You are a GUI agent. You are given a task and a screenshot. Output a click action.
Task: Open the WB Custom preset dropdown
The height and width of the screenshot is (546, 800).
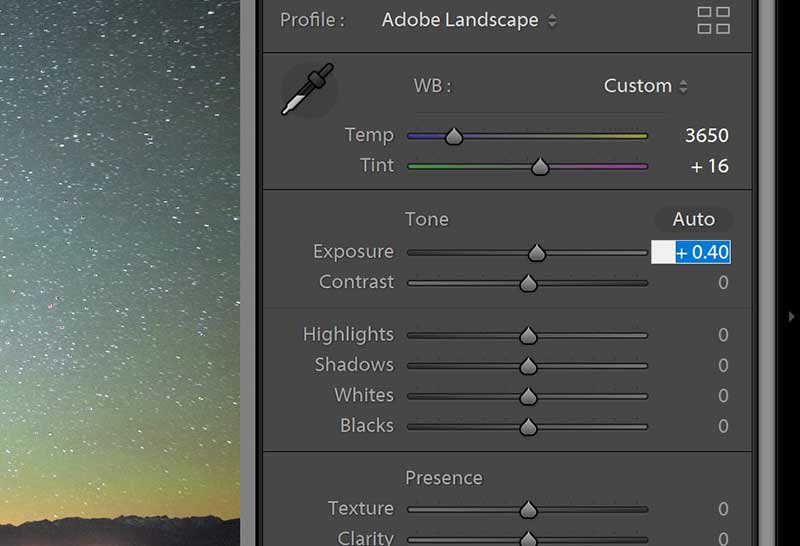(645, 86)
